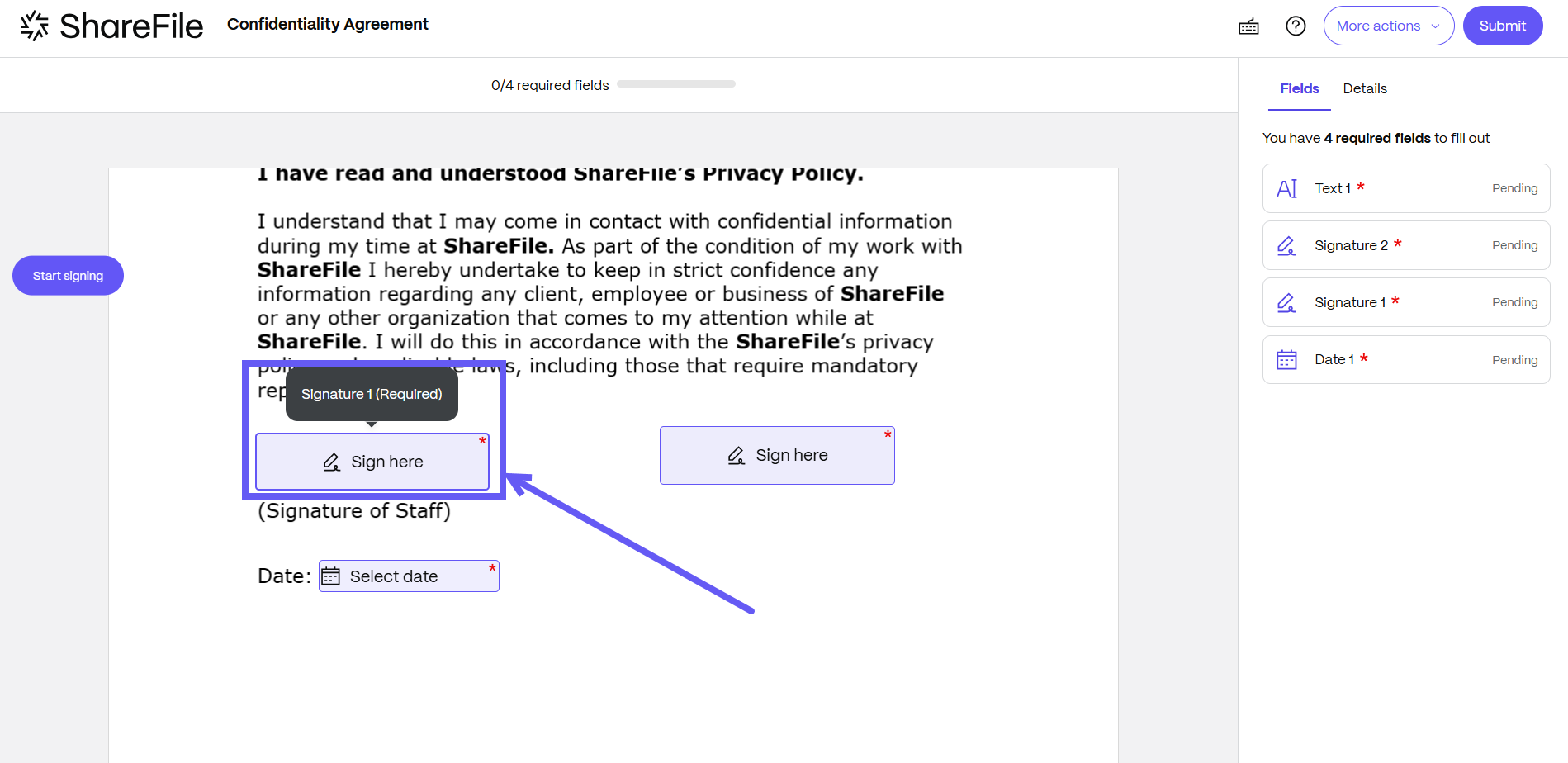Select the Date 1 field row
The width and height of the screenshot is (1568, 763).
pyautogui.click(x=1405, y=359)
